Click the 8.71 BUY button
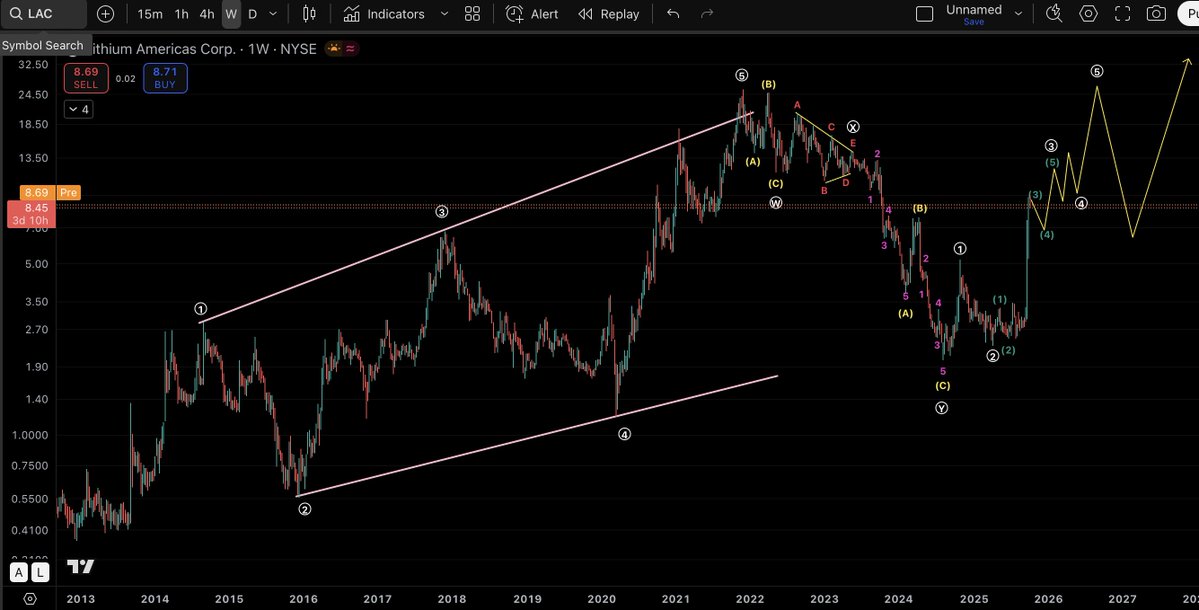 pos(165,78)
